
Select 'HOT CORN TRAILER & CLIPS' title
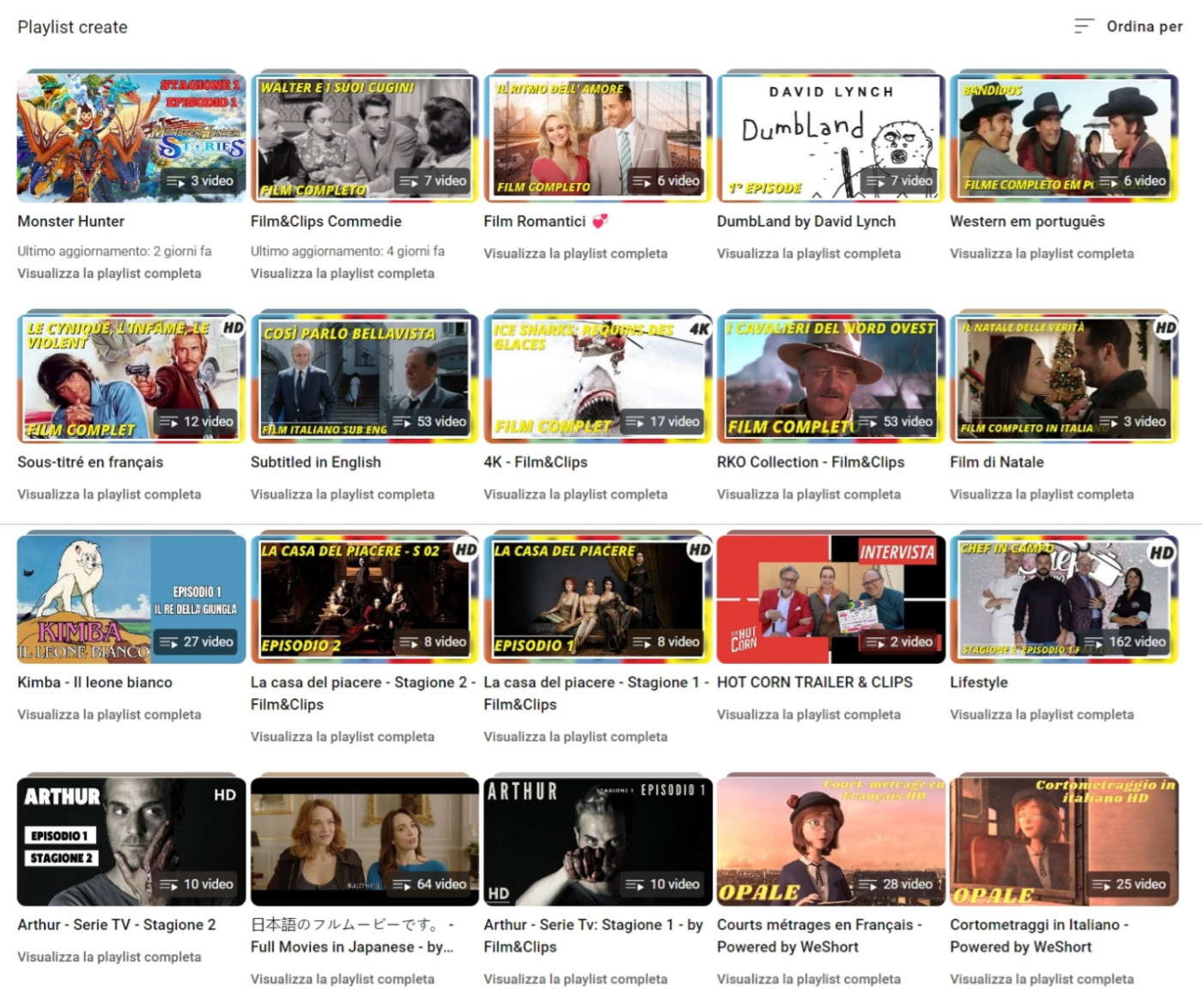click(x=815, y=683)
